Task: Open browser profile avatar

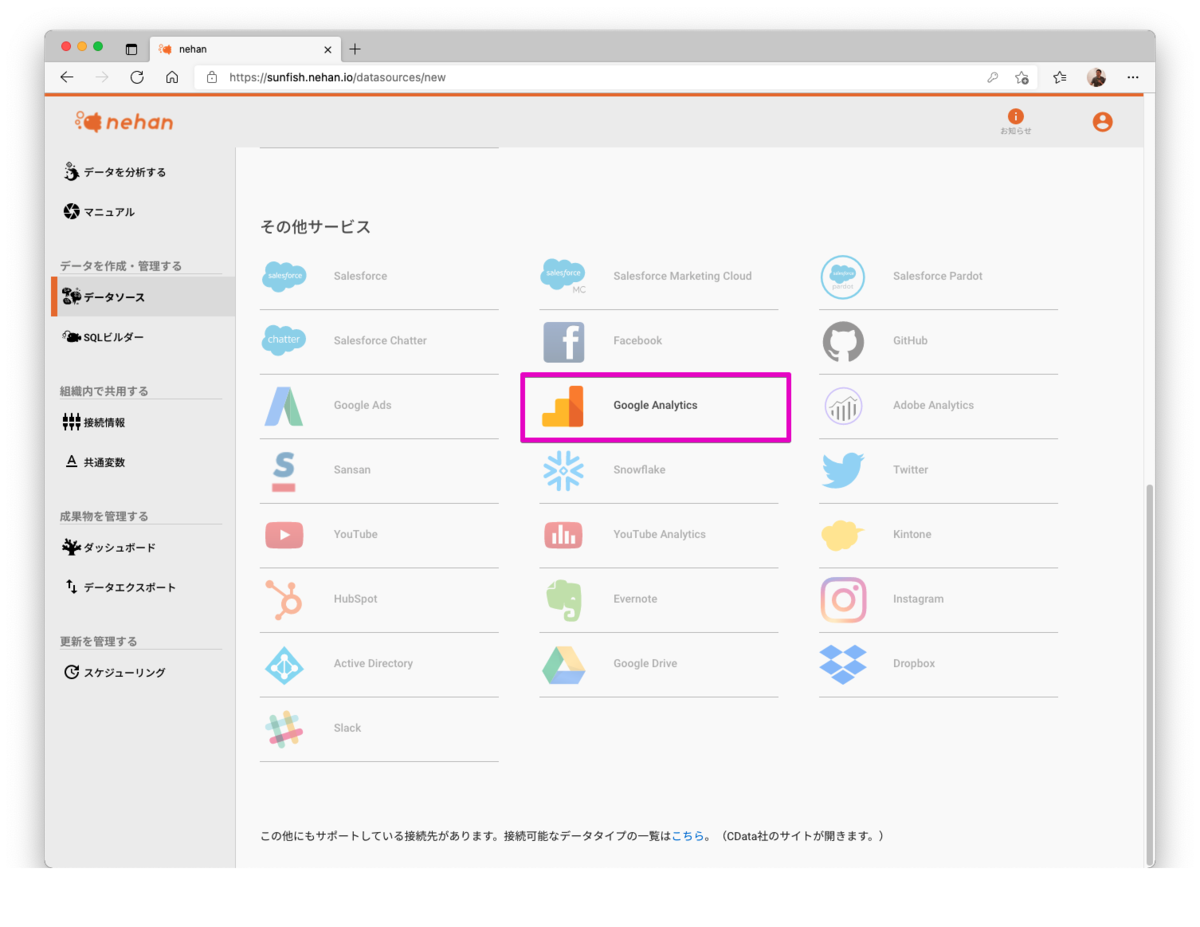Action: (1097, 77)
